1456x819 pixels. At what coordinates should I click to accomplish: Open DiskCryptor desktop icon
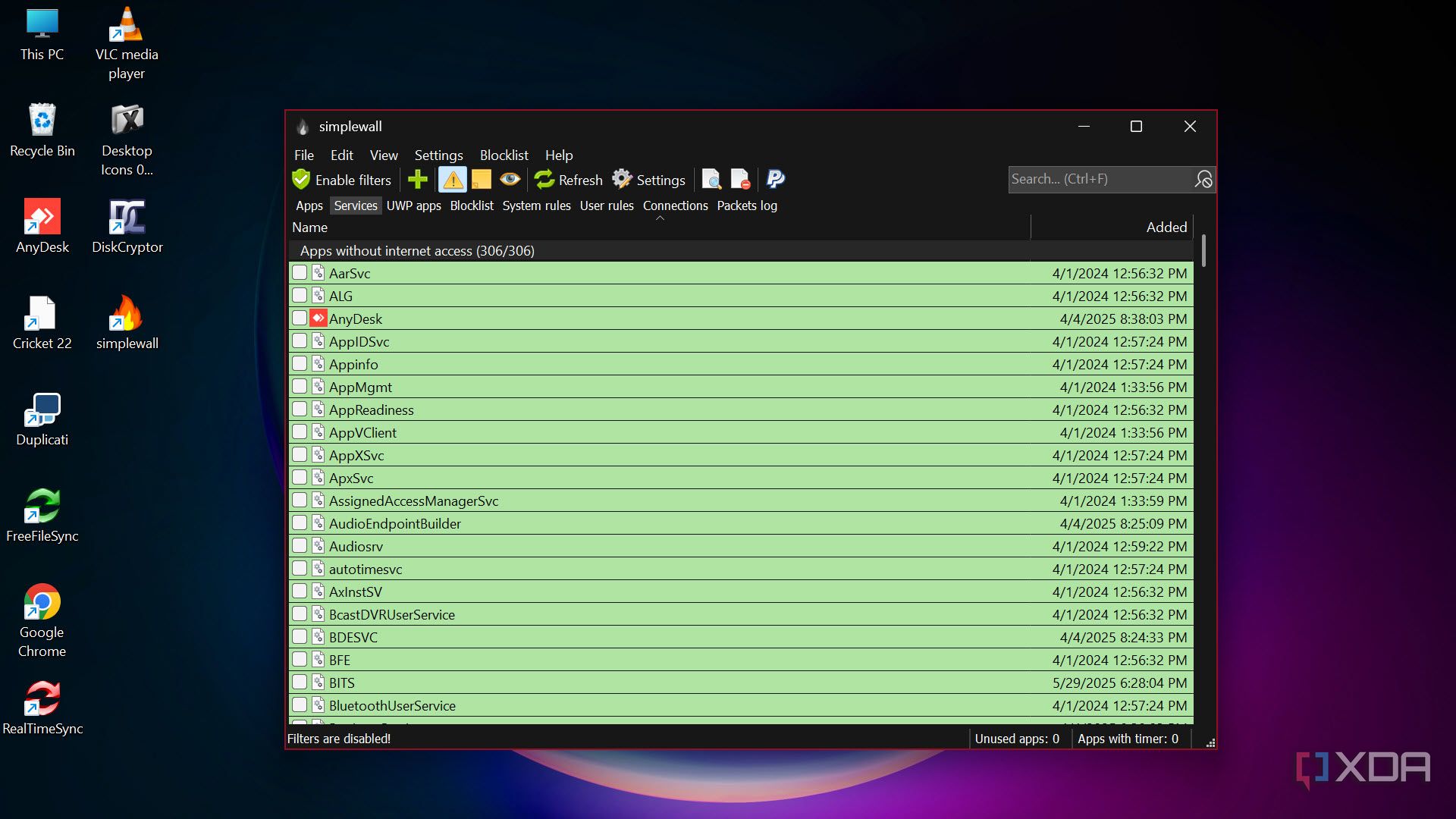click(127, 226)
